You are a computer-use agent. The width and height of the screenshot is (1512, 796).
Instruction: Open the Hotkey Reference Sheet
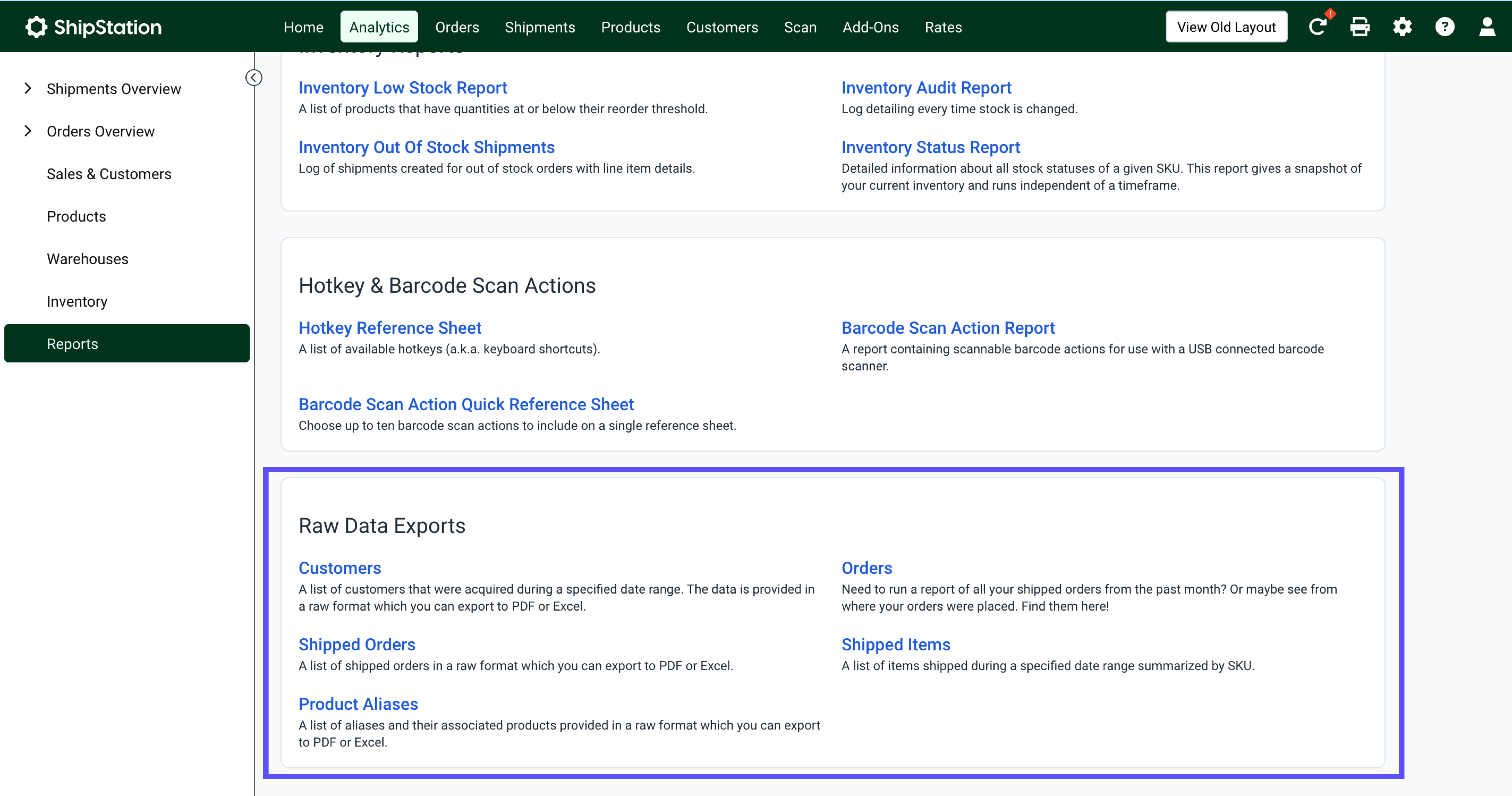[390, 328]
